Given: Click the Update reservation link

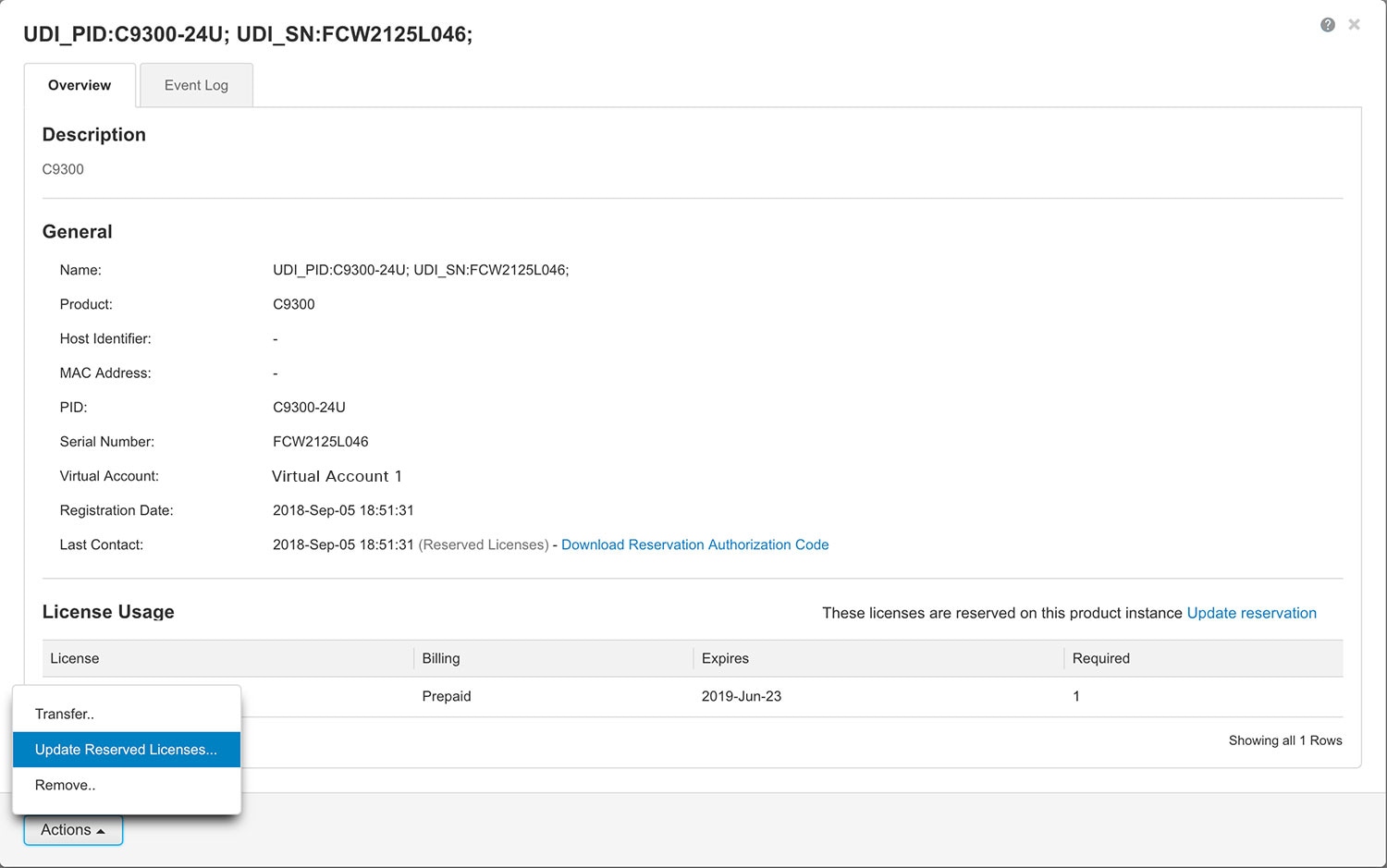Looking at the screenshot, I should (1251, 613).
